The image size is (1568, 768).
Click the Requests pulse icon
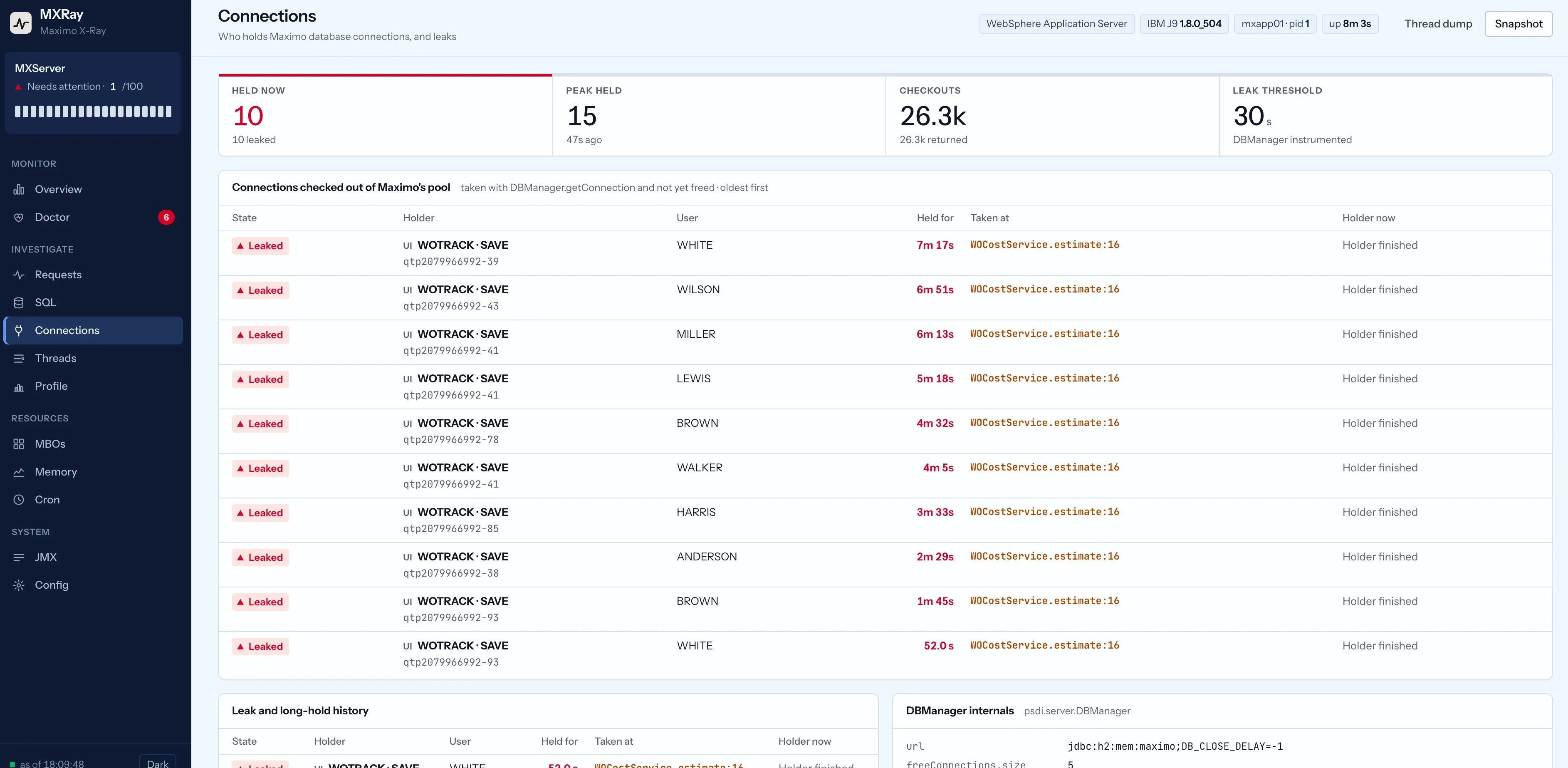coord(19,275)
